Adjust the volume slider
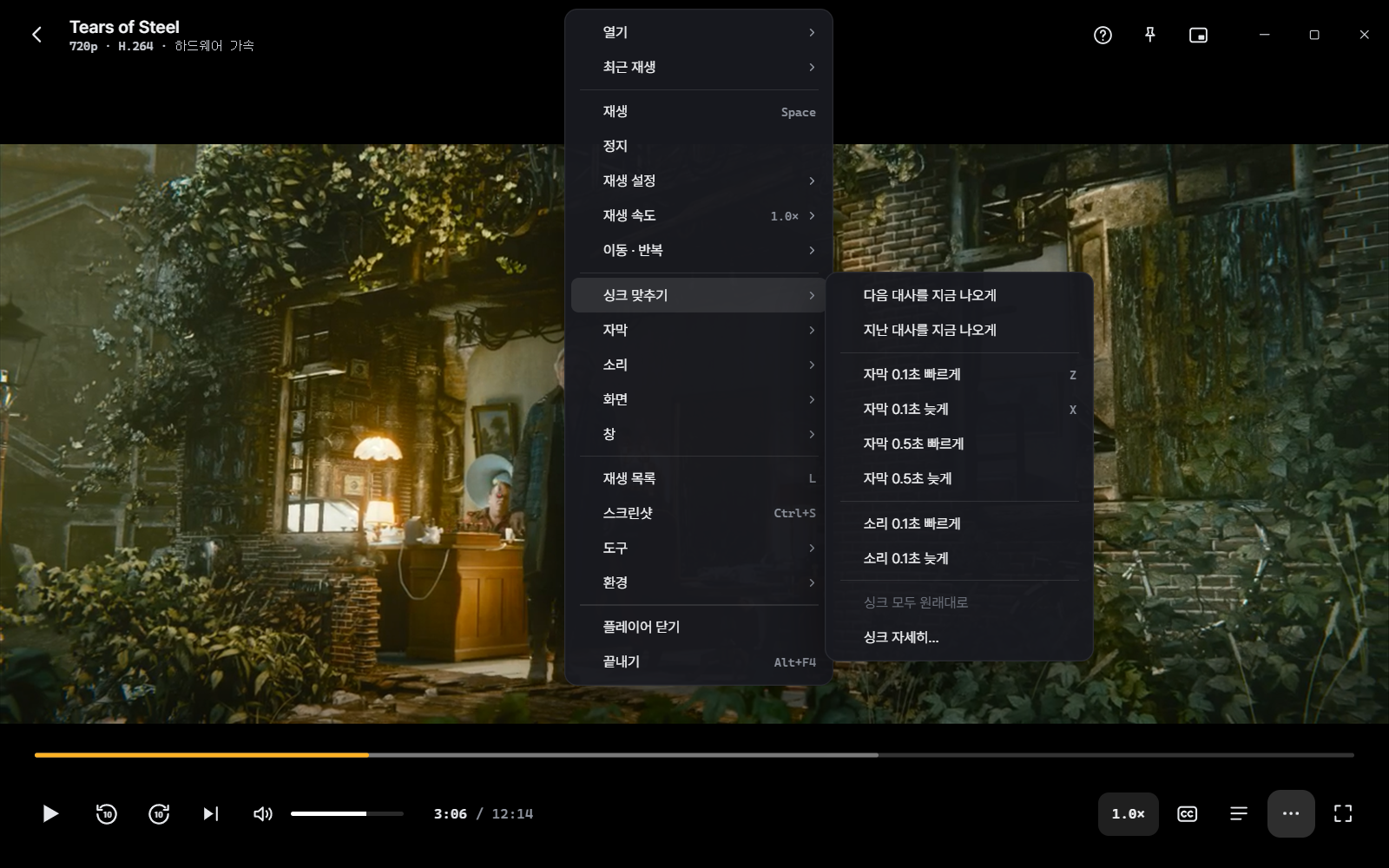The image size is (1389, 868). [347, 813]
